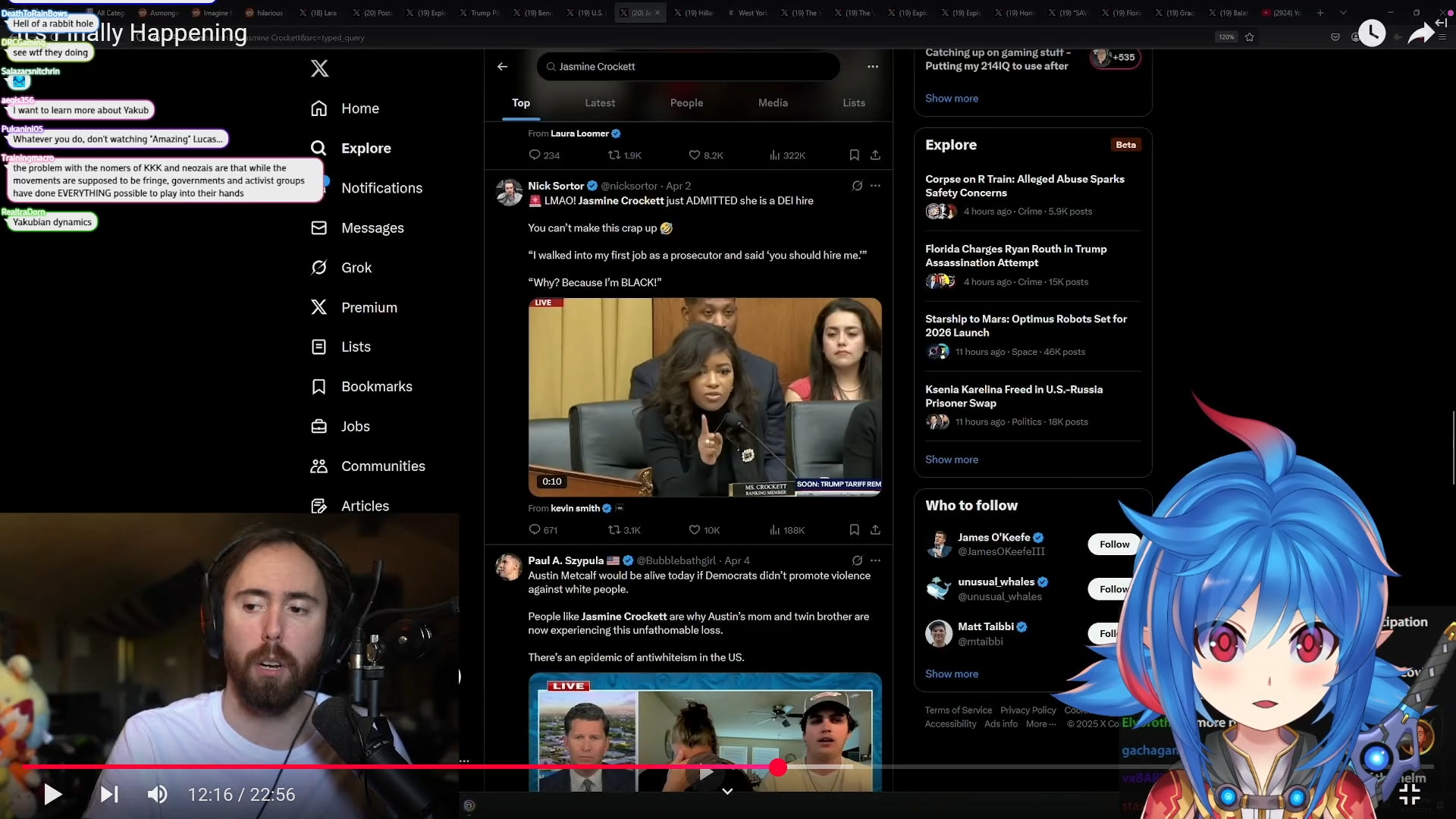
Task: Switch to the People tab
Action: pyautogui.click(x=686, y=103)
